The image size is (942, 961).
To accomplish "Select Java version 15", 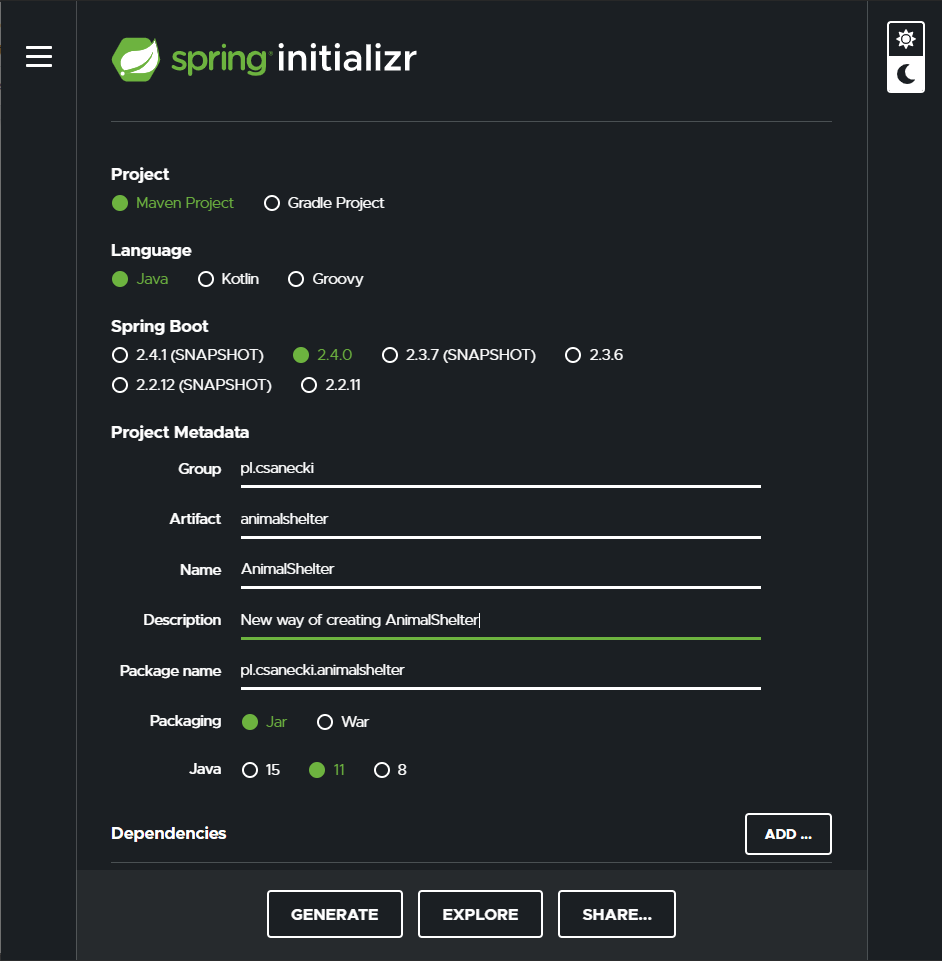I will click(x=261, y=770).
